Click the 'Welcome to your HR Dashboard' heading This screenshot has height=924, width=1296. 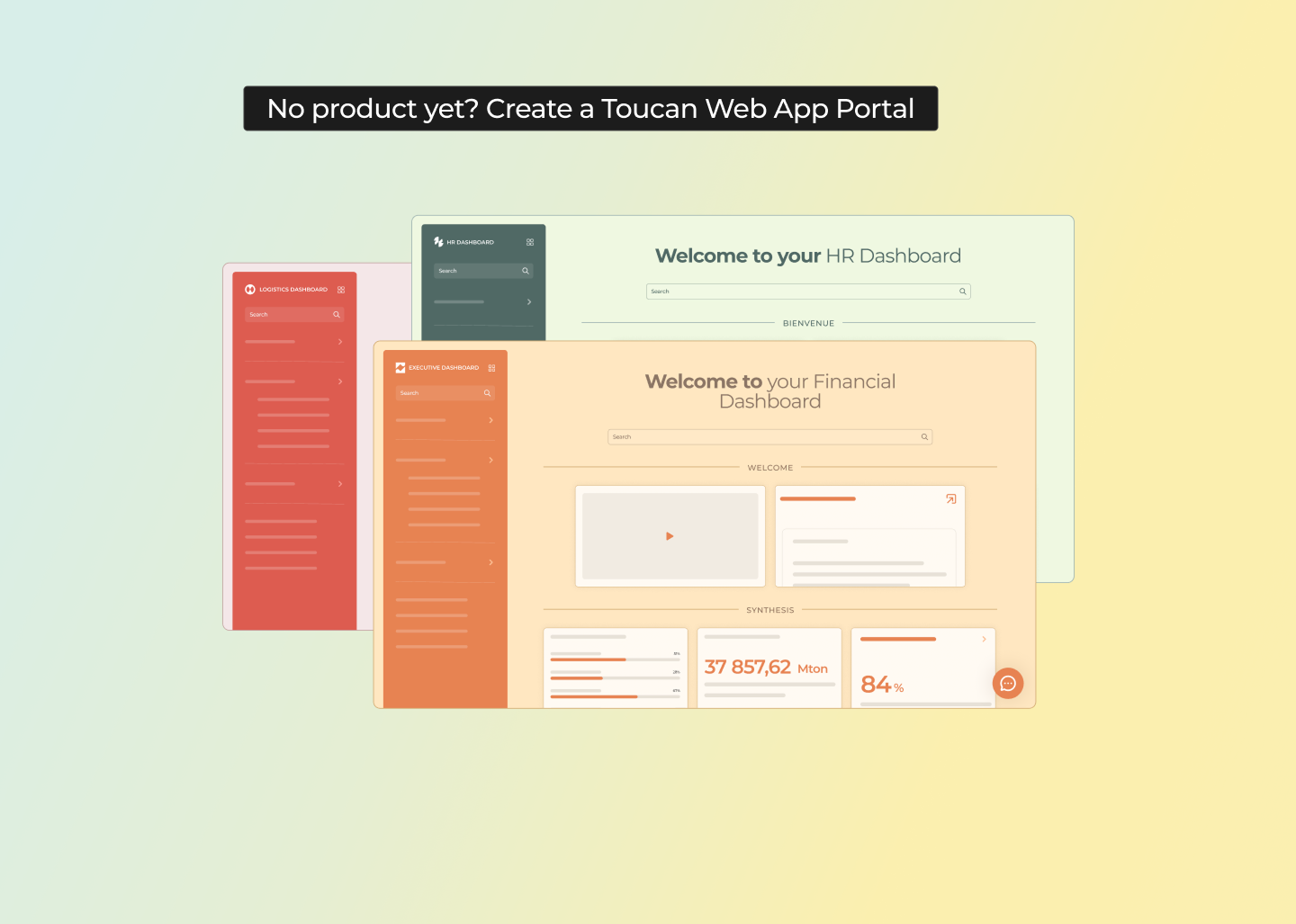point(808,256)
